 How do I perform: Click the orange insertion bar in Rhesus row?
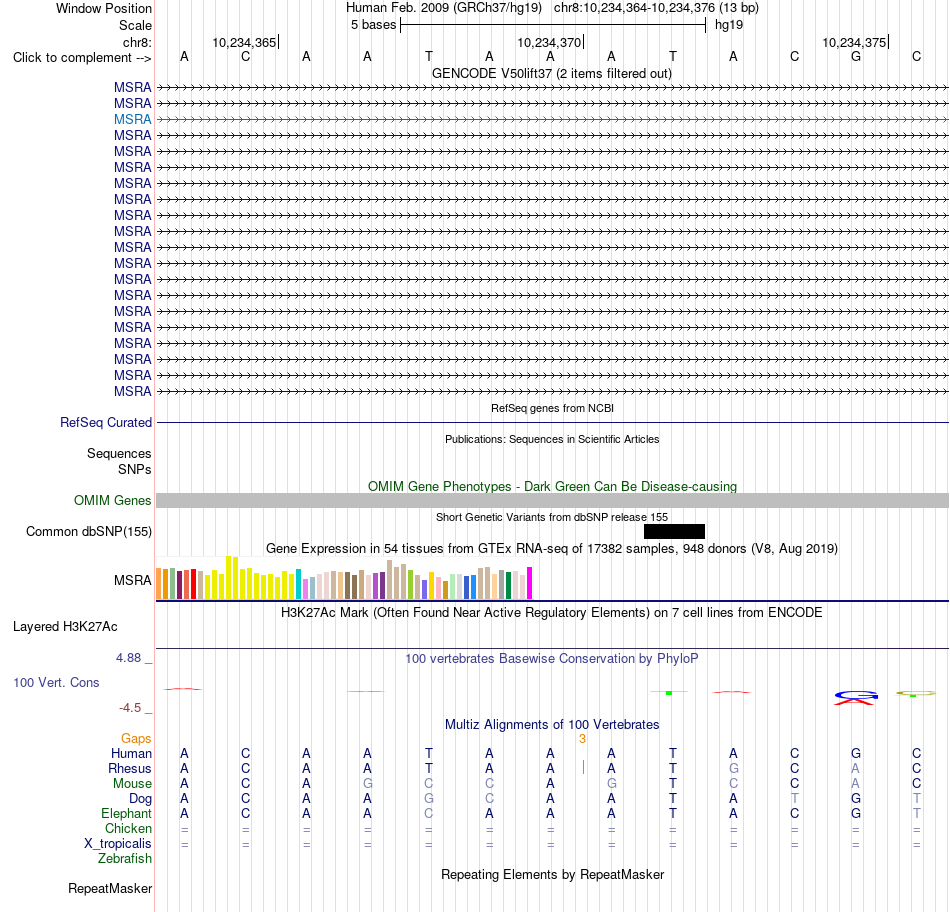(x=583, y=767)
